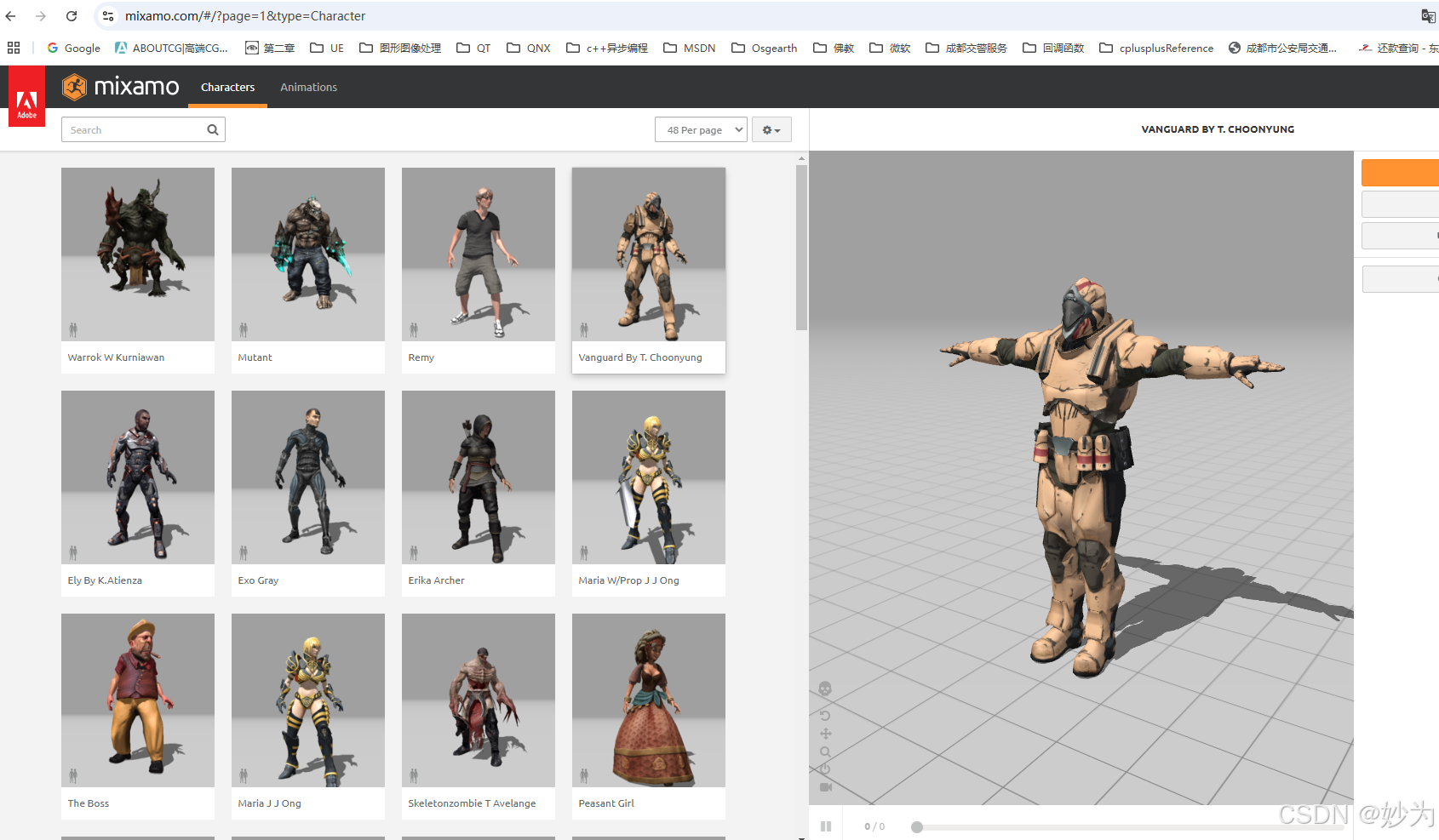Image resolution: width=1439 pixels, height=840 pixels.
Task: Click the search magnifier icon in search box
Action: pyautogui.click(x=213, y=130)
